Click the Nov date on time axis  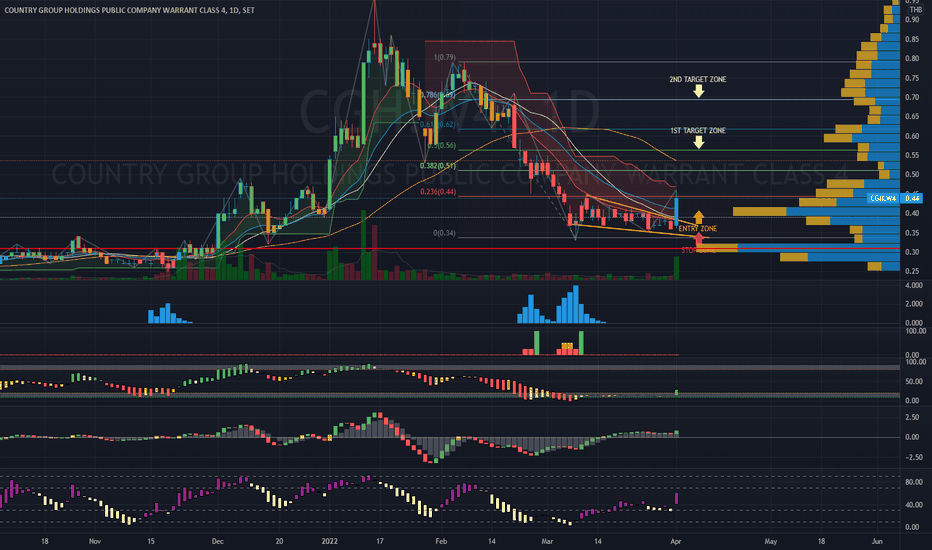[x=95, y=541]
